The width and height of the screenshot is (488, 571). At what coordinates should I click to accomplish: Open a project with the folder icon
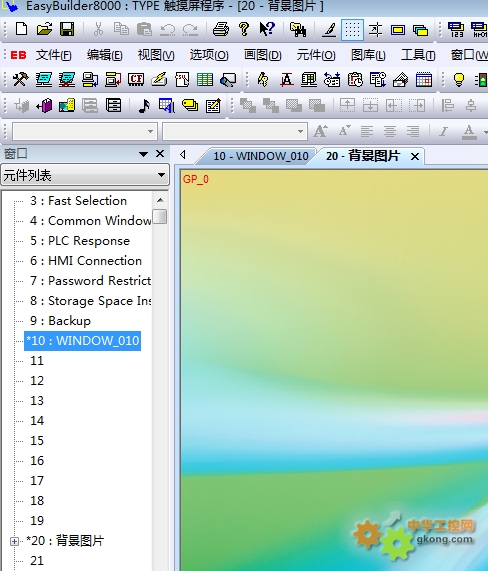click(44, 29)
